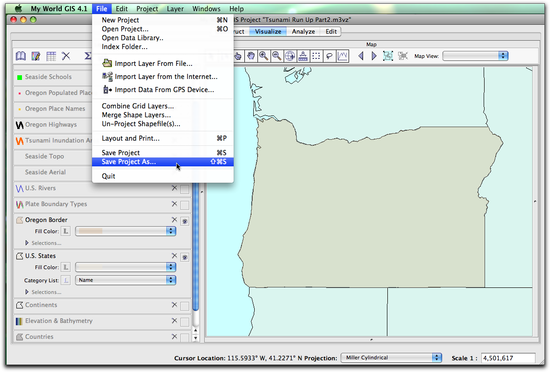Remove the U.S. Rivers layer X

174,188
